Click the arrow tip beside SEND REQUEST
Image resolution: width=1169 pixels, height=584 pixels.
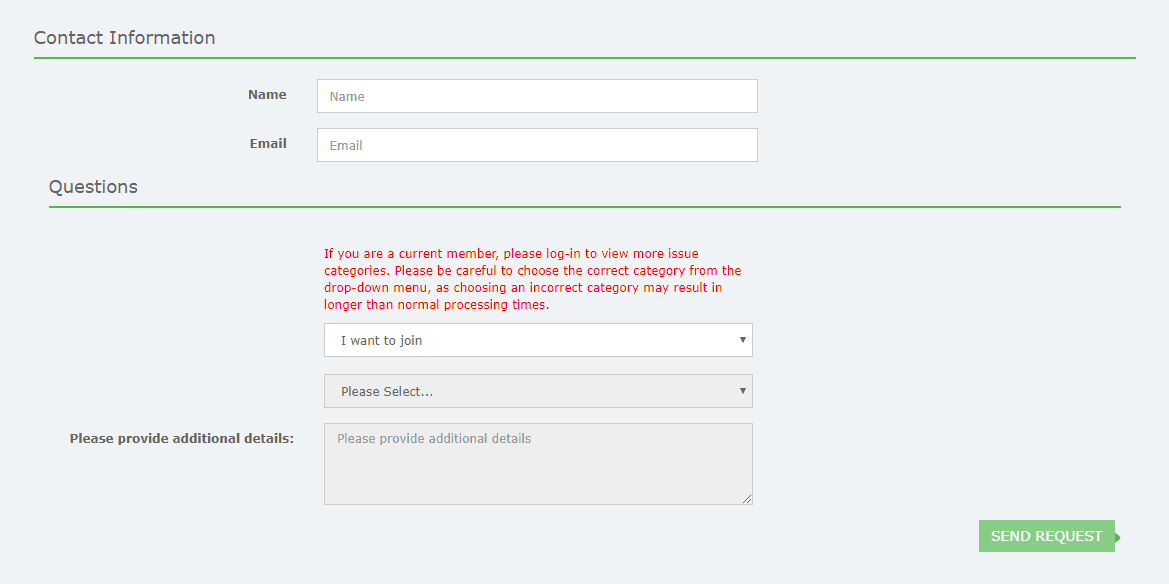[x=1117, y=537]
